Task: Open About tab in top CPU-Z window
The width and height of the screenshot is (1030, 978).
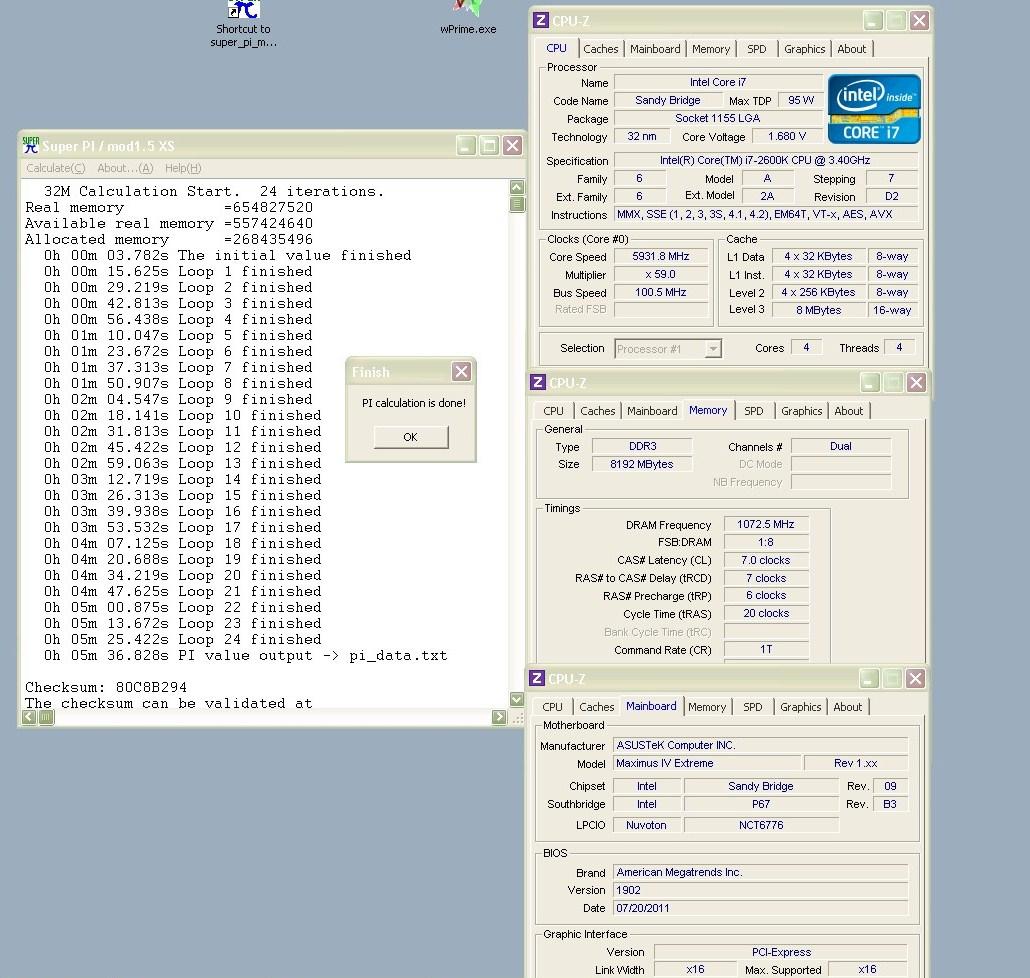Action: (851, 49)
